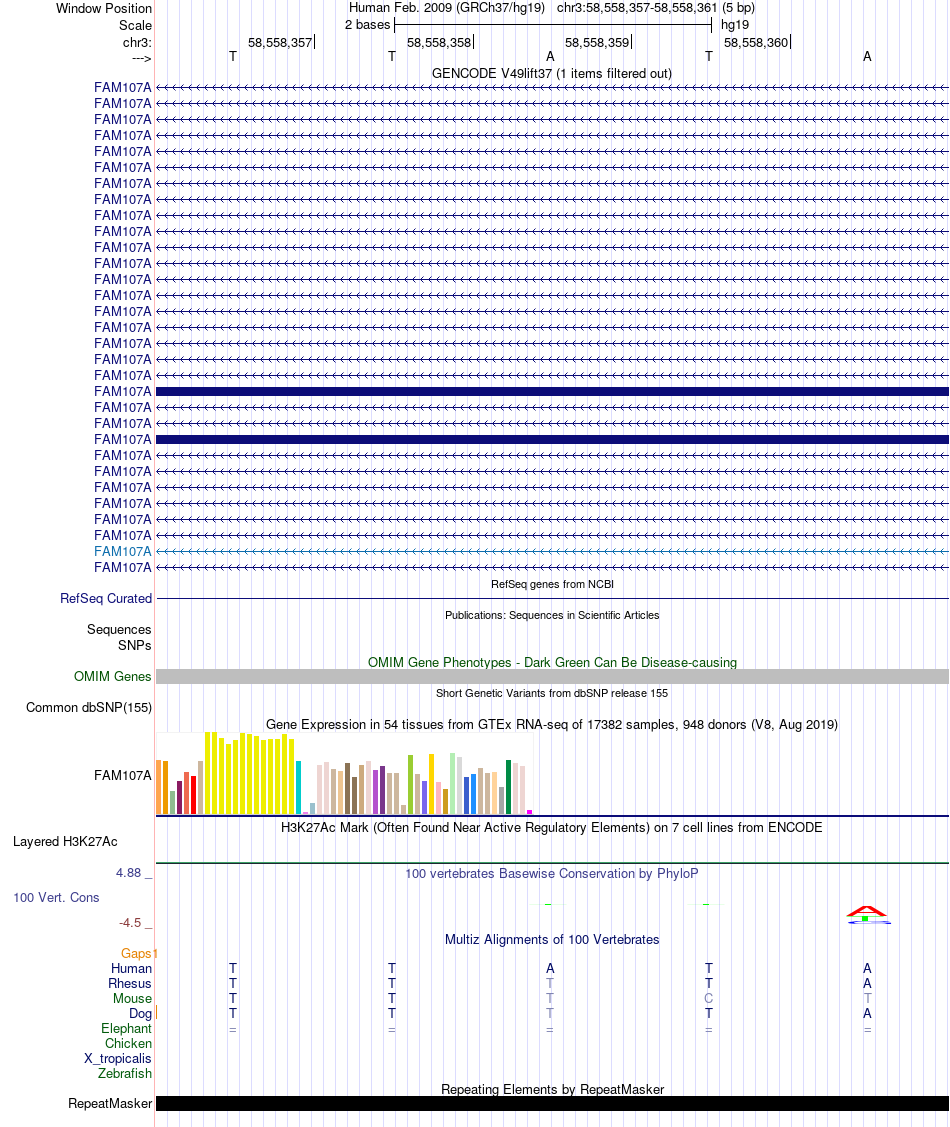Click the Zebrafish species label

coord(124,1073)
